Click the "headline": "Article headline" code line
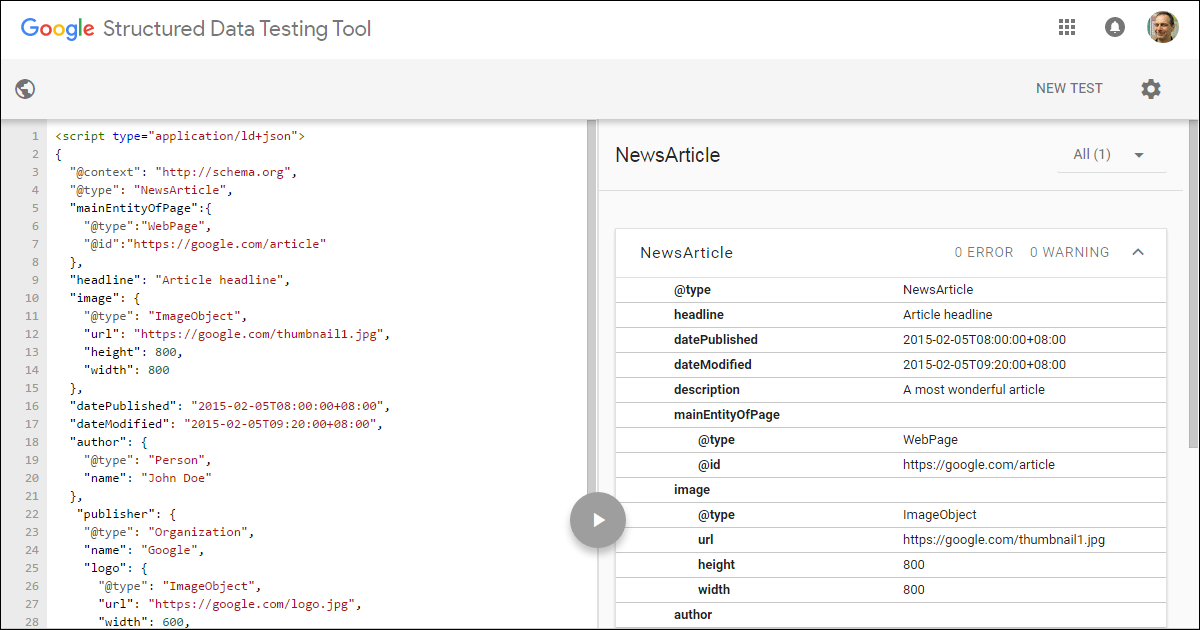Image resolution: width=1200 pixels, height=630 pixels. [x=180, y=280]
